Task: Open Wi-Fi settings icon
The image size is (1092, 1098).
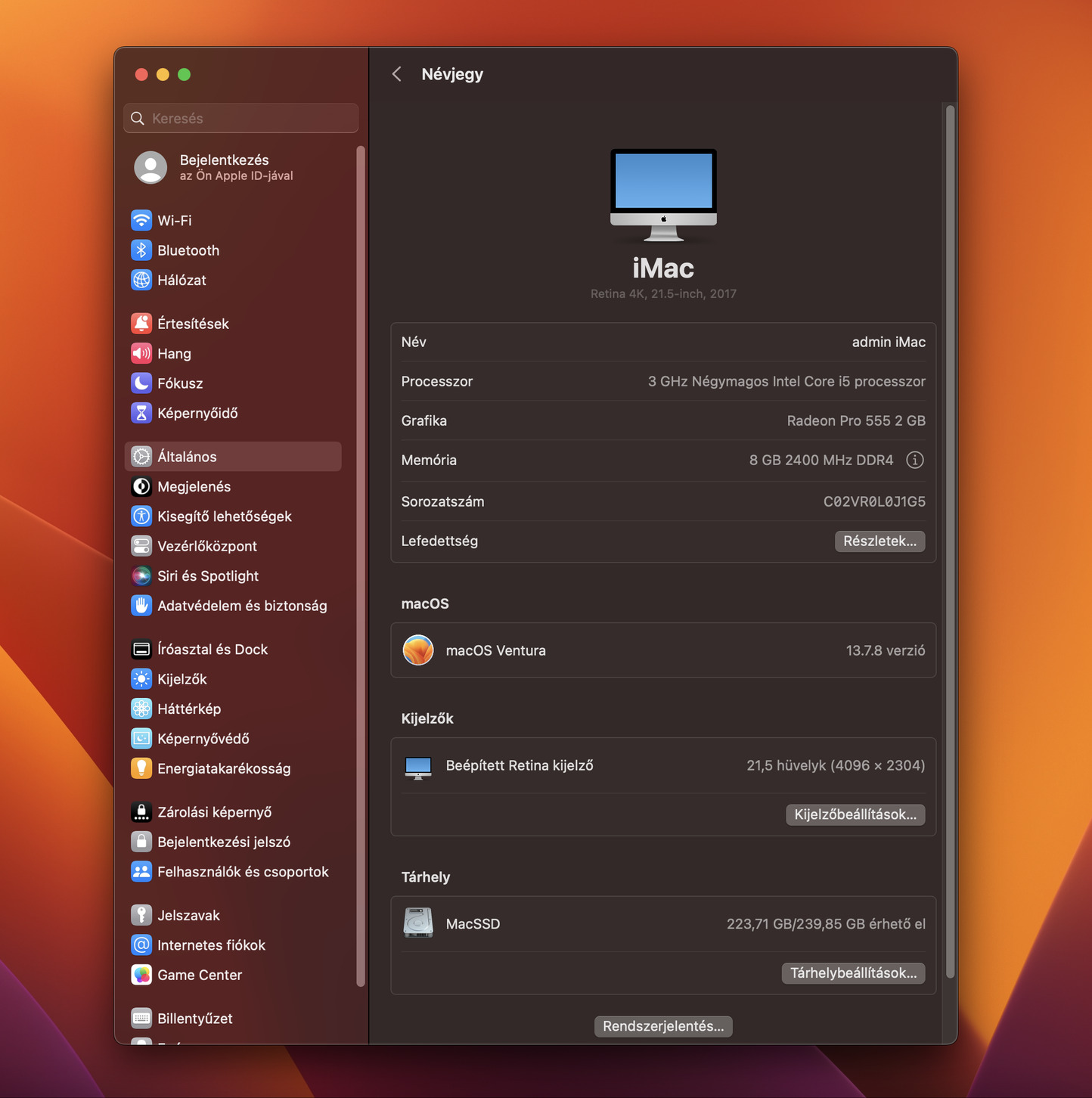Action: click(x=141, y=220)
